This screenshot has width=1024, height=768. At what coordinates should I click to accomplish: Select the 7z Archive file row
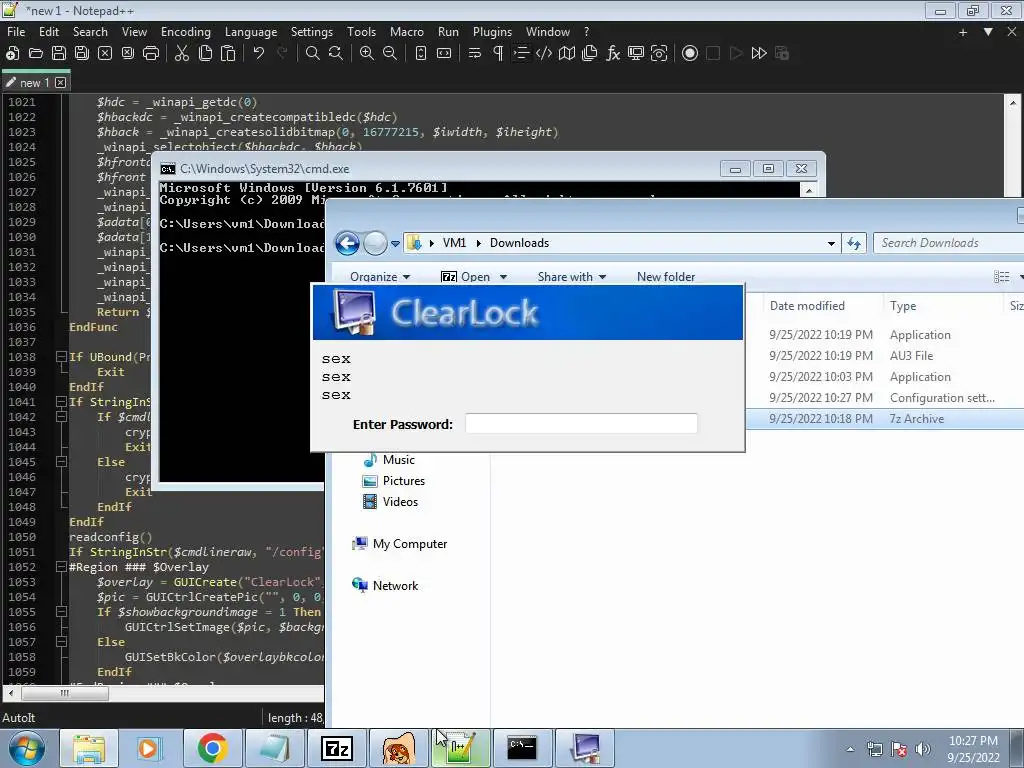(885, 419)
